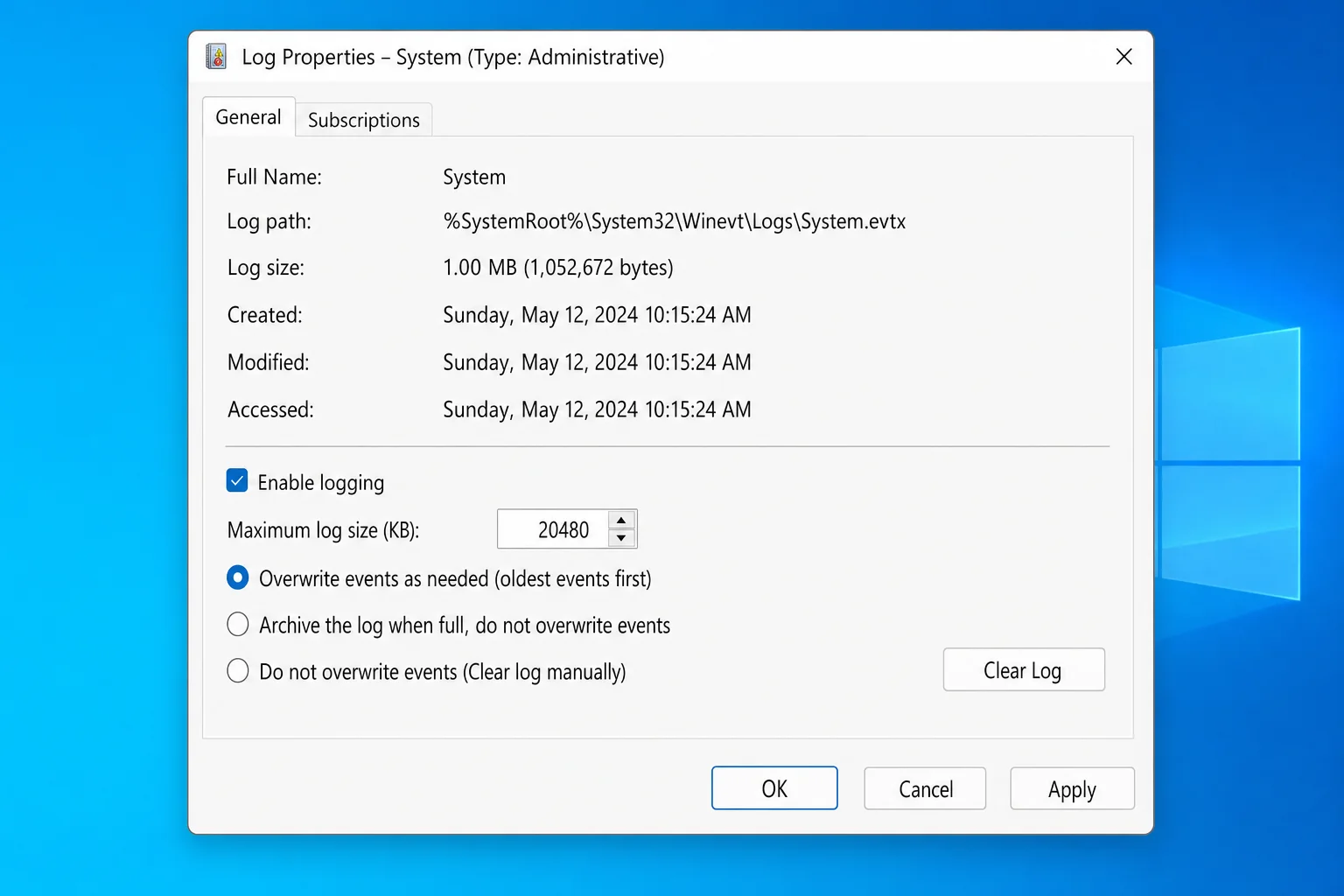Switch to the General tab
This screenshot has height=896, width=1344.
[248, 117]
